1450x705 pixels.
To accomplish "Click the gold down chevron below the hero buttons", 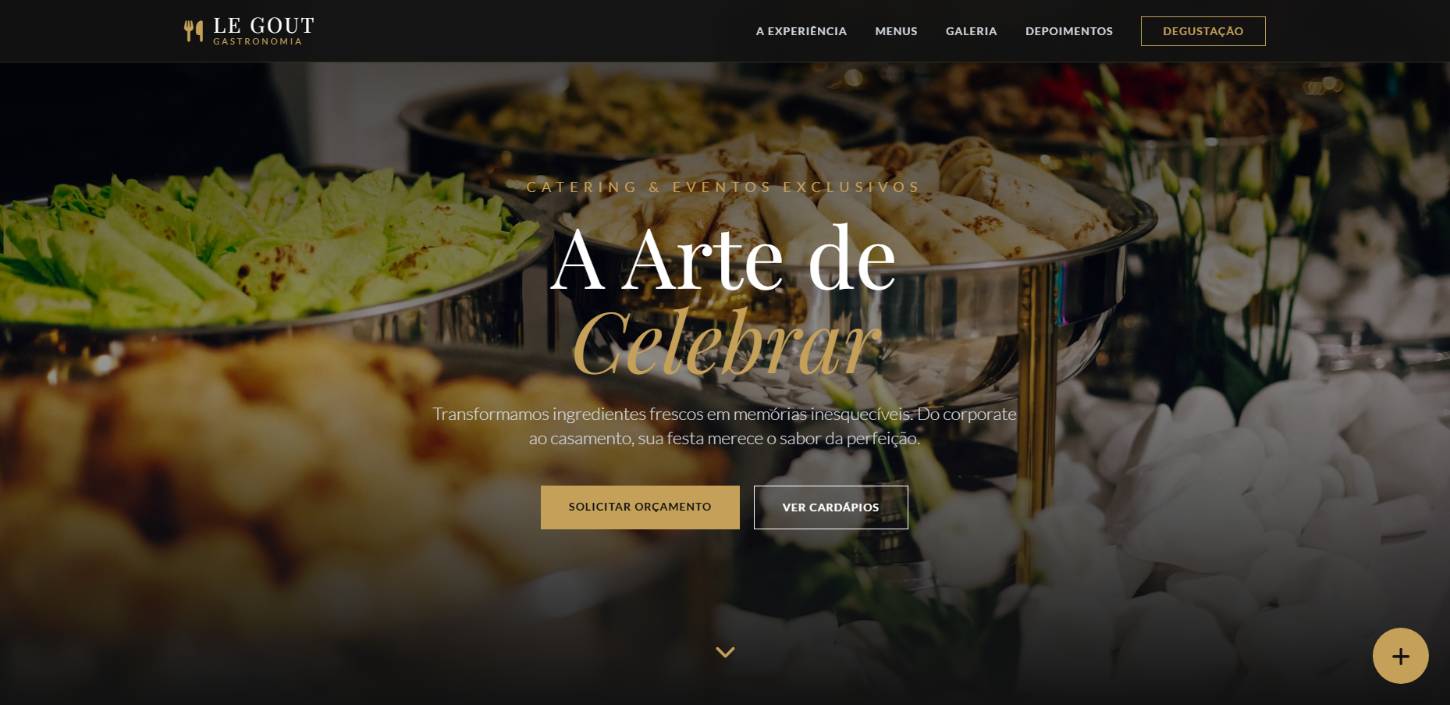I will click(x=725, y=652).
